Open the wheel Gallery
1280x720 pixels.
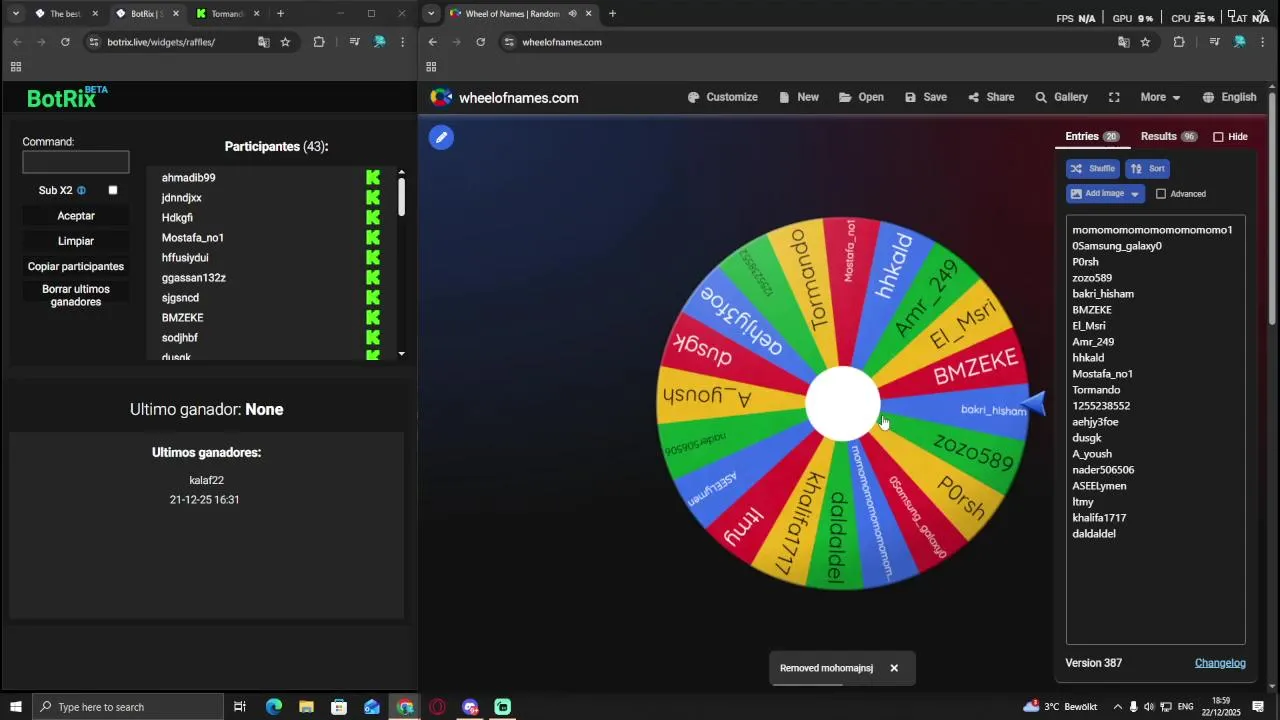[1061, 97]
